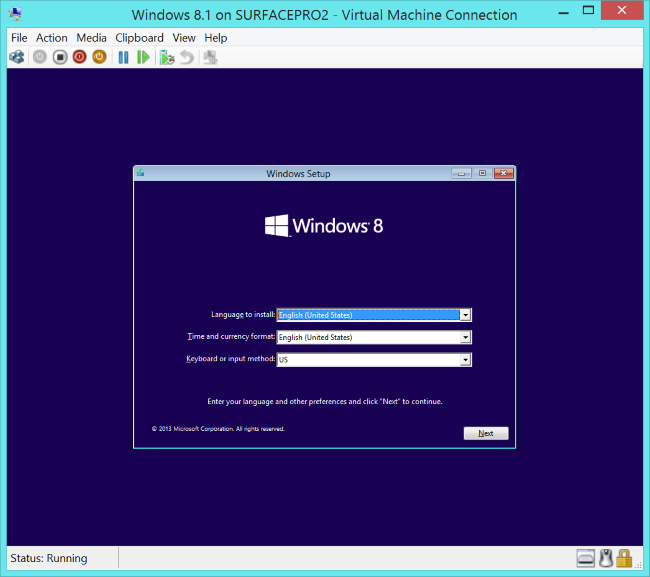This screenshot has height=577, width=650.
Task: Expand the Language to install dropdown
Action: (465, 315)
